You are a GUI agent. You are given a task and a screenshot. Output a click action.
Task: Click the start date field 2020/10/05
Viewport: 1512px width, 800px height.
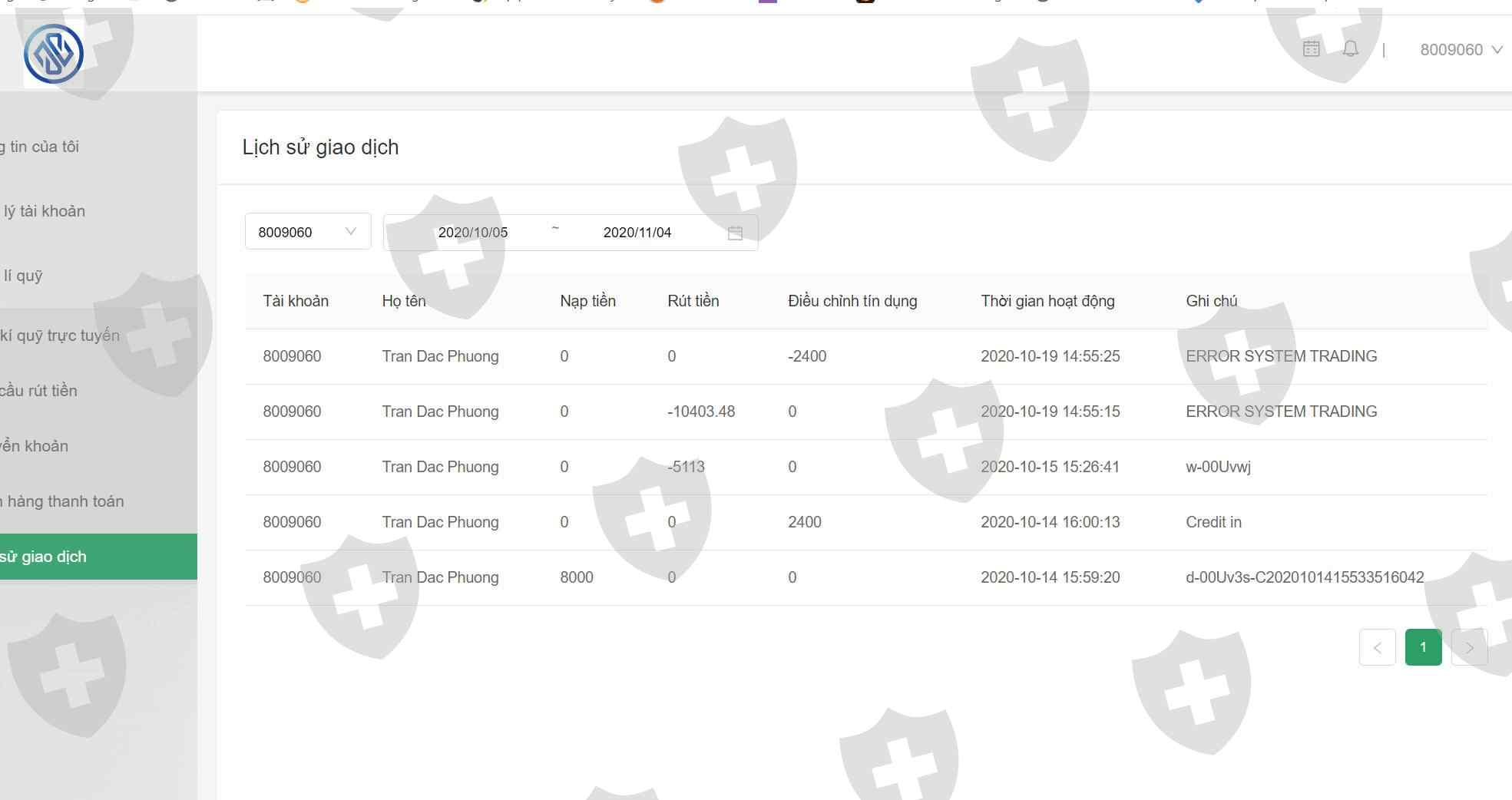click(473, 232)
